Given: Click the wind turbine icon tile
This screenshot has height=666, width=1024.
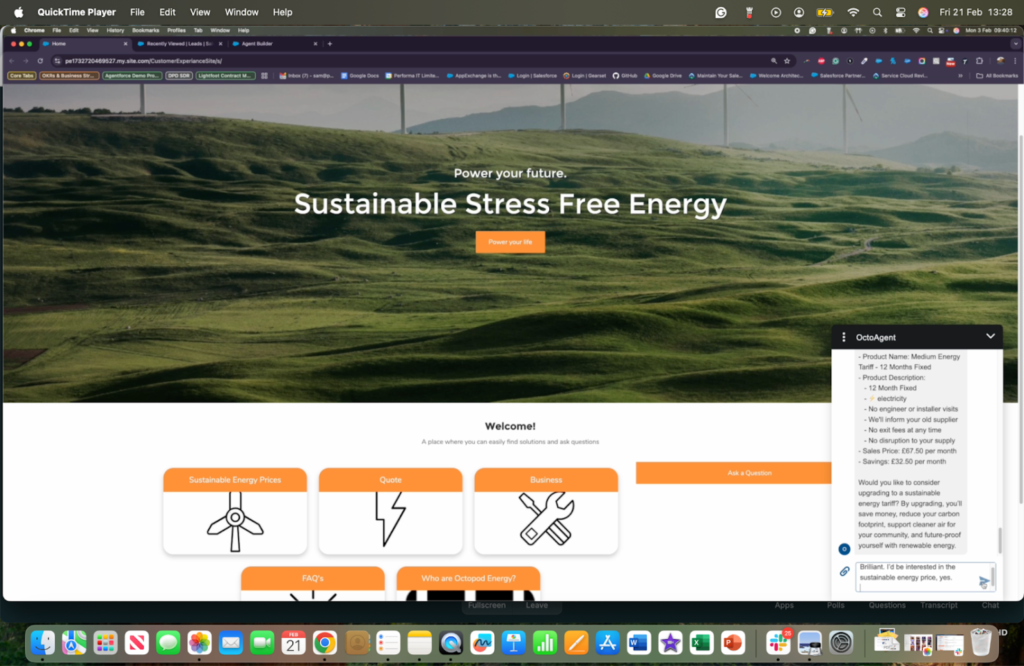Looking at the screenshot, I should 235,522.
